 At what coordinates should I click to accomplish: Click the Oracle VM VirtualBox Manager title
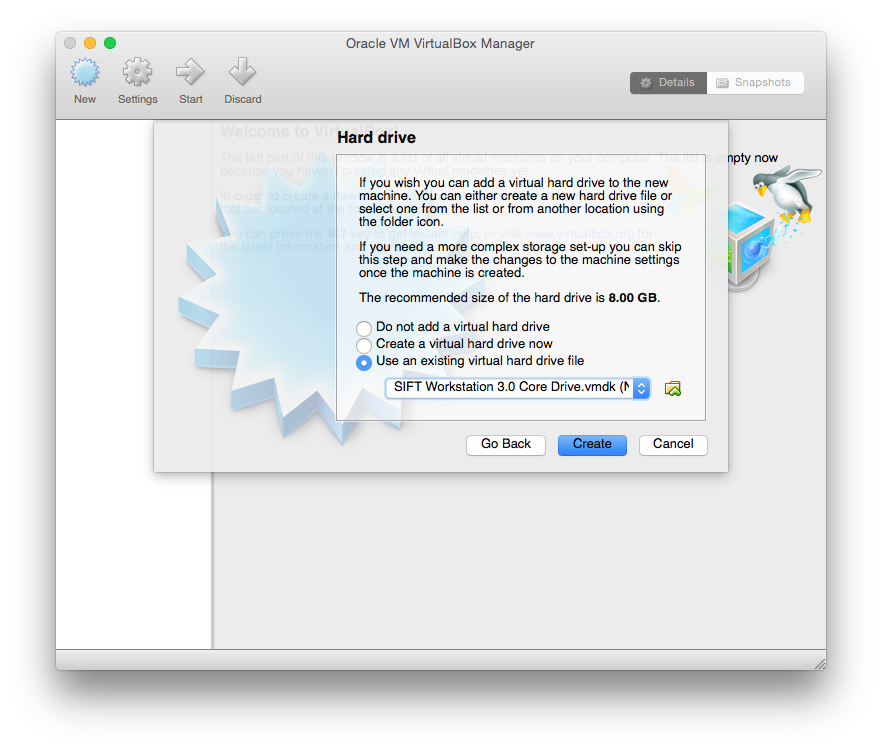pyautogui.click(x=440, y=43)
